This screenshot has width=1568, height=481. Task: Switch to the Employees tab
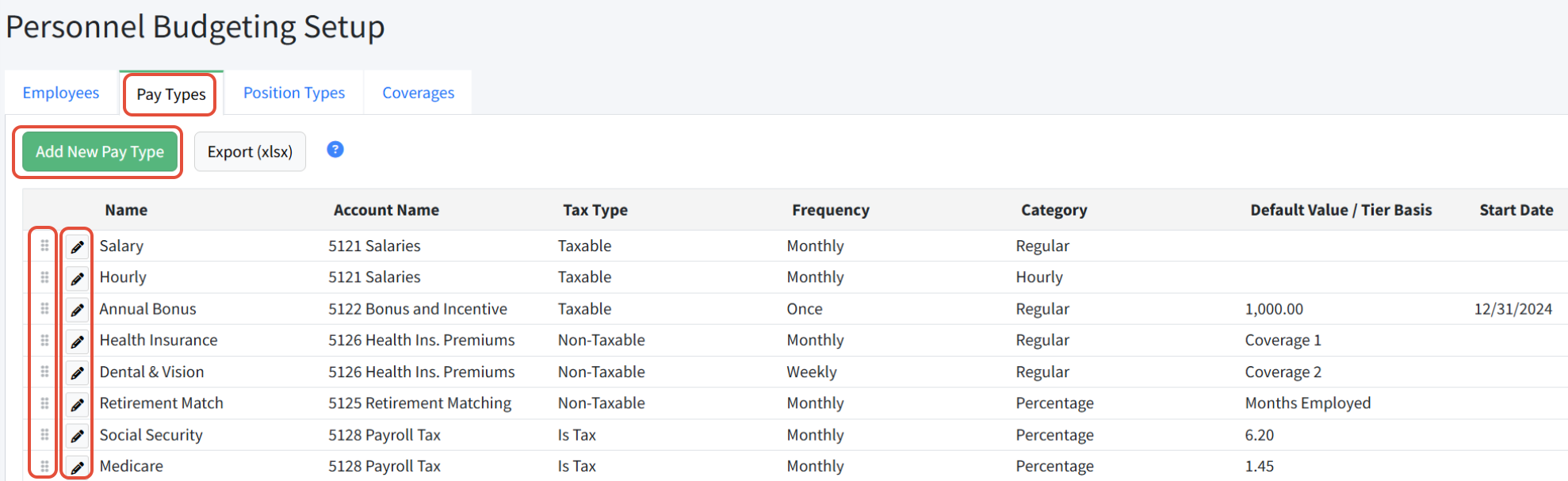61,93
